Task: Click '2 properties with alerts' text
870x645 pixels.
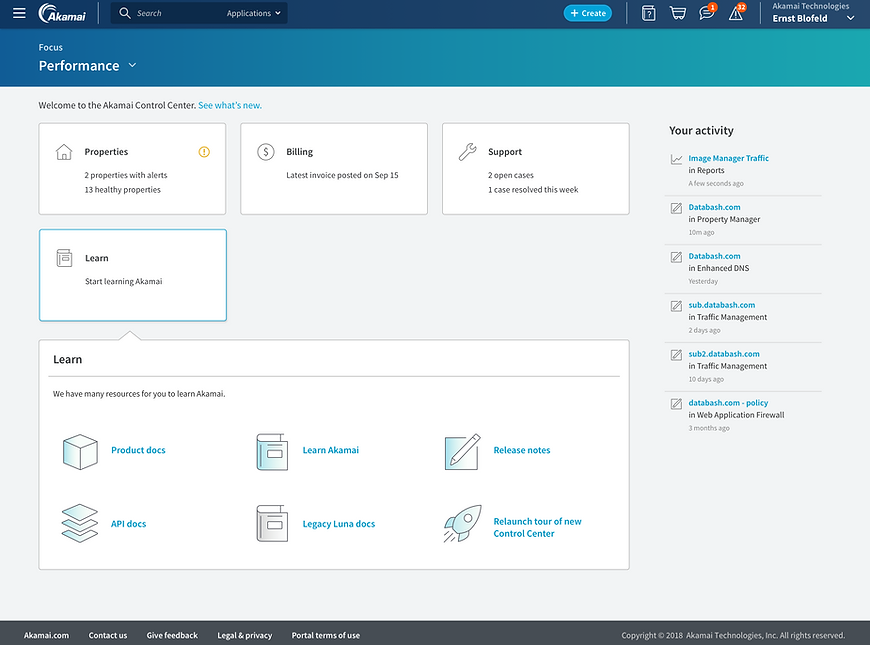Action: tap(126, 175)
